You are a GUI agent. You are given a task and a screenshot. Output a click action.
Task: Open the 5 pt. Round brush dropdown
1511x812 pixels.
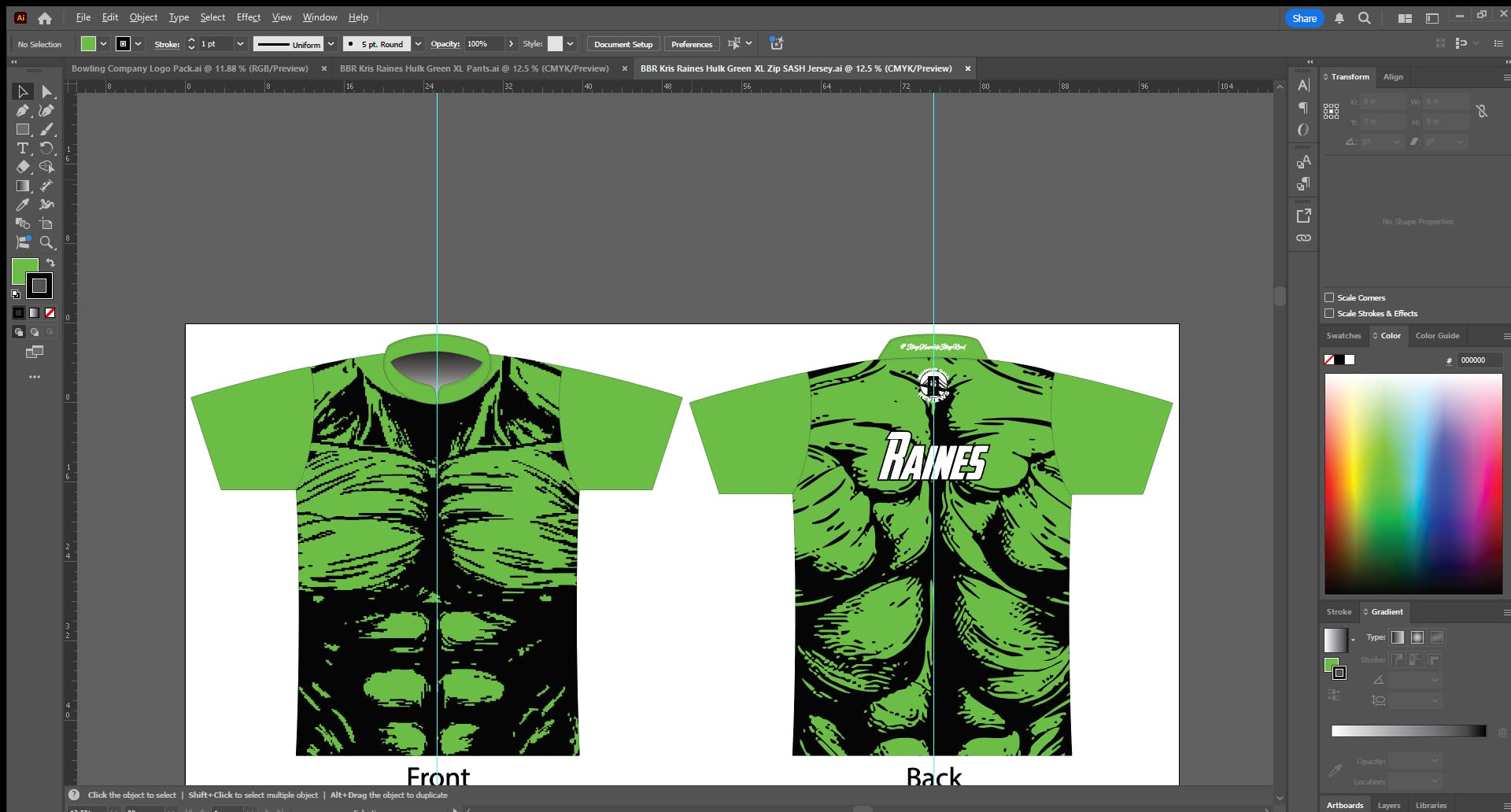tap(418, 44)
